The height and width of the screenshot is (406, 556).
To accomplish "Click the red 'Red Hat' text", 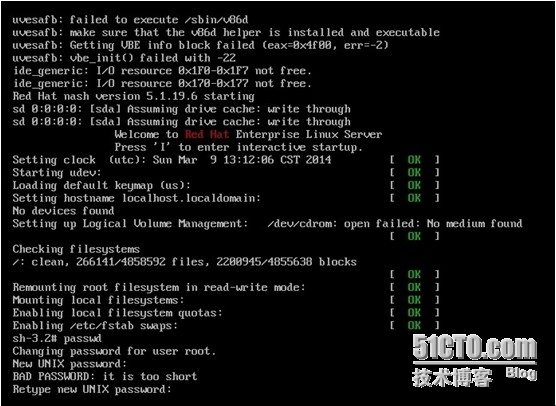I will point(207,134).
